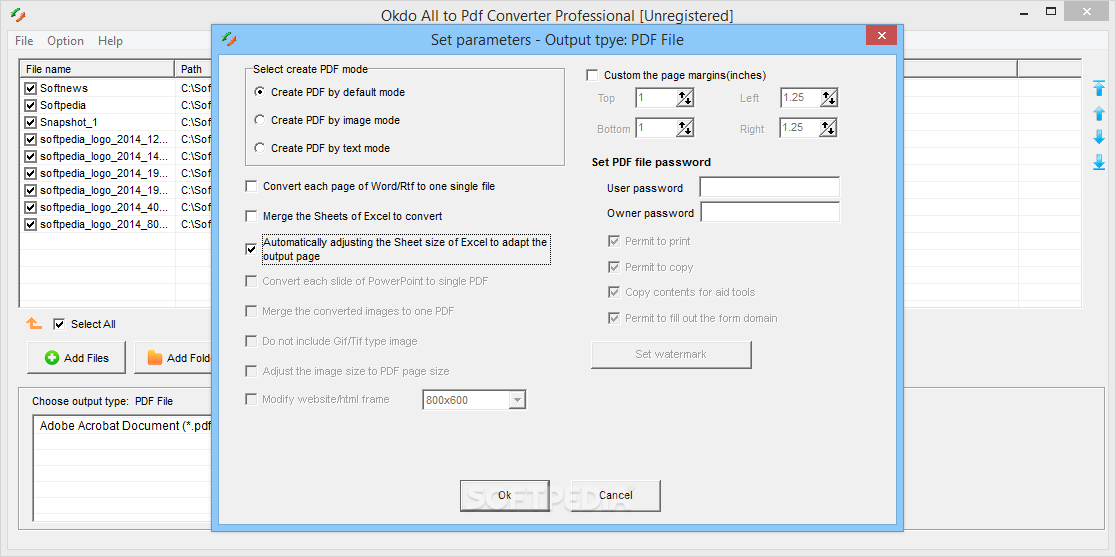Open the Help menu
1116x557 pixels.
pos(110,41)
